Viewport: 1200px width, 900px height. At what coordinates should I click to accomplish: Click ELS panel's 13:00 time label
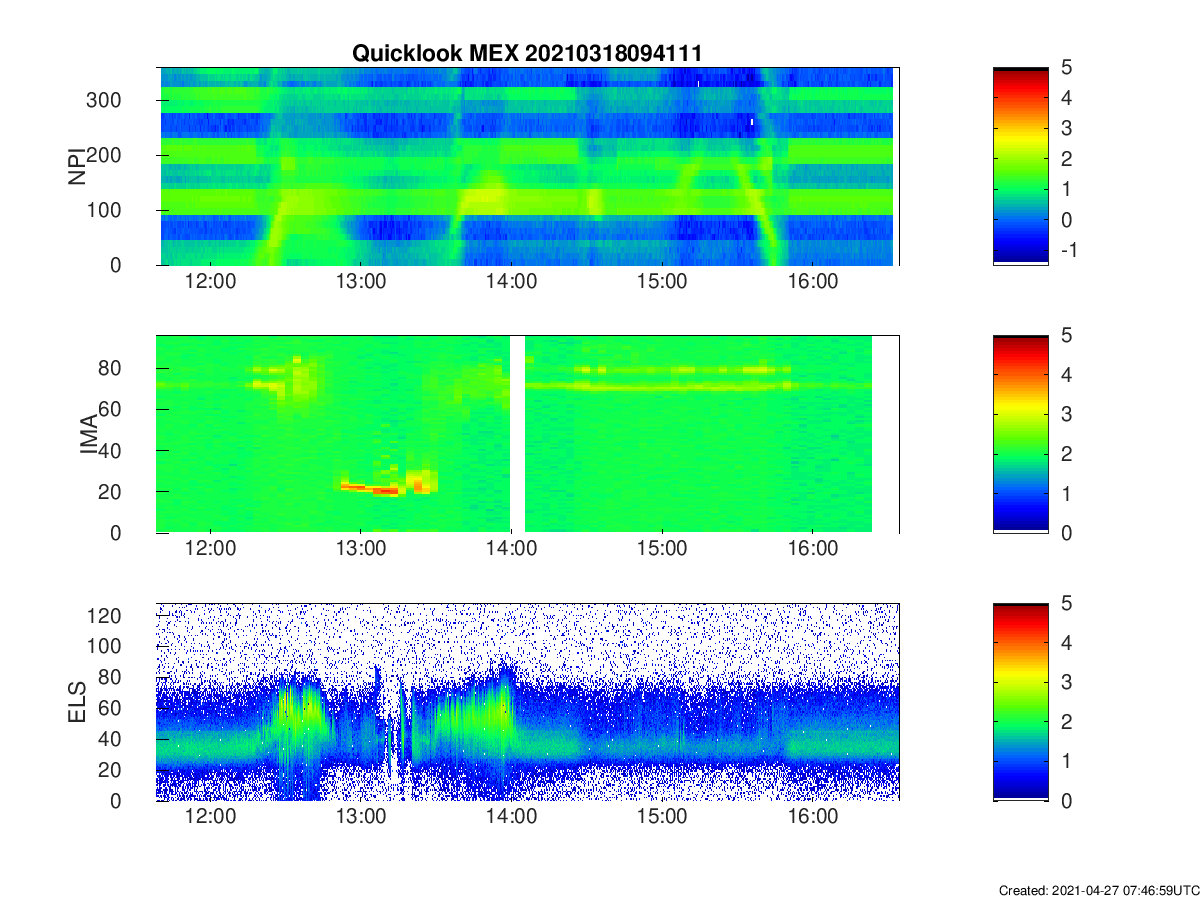[x=361, y=819]
